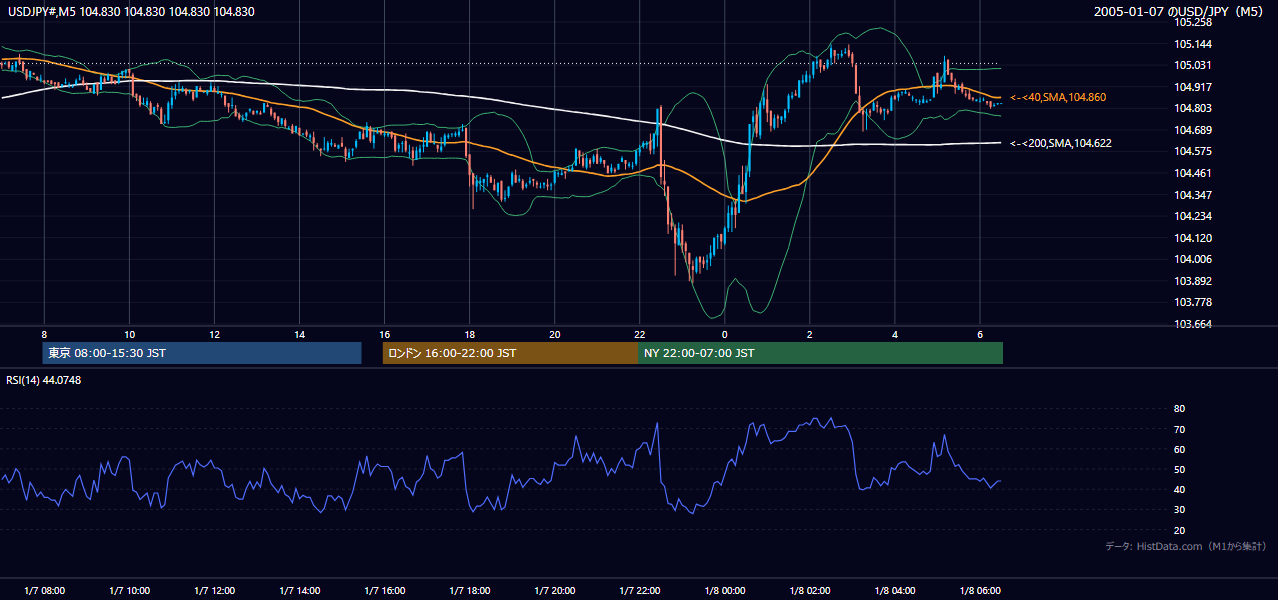Click hour marker 18 under price chart

(x=469, y=335)
